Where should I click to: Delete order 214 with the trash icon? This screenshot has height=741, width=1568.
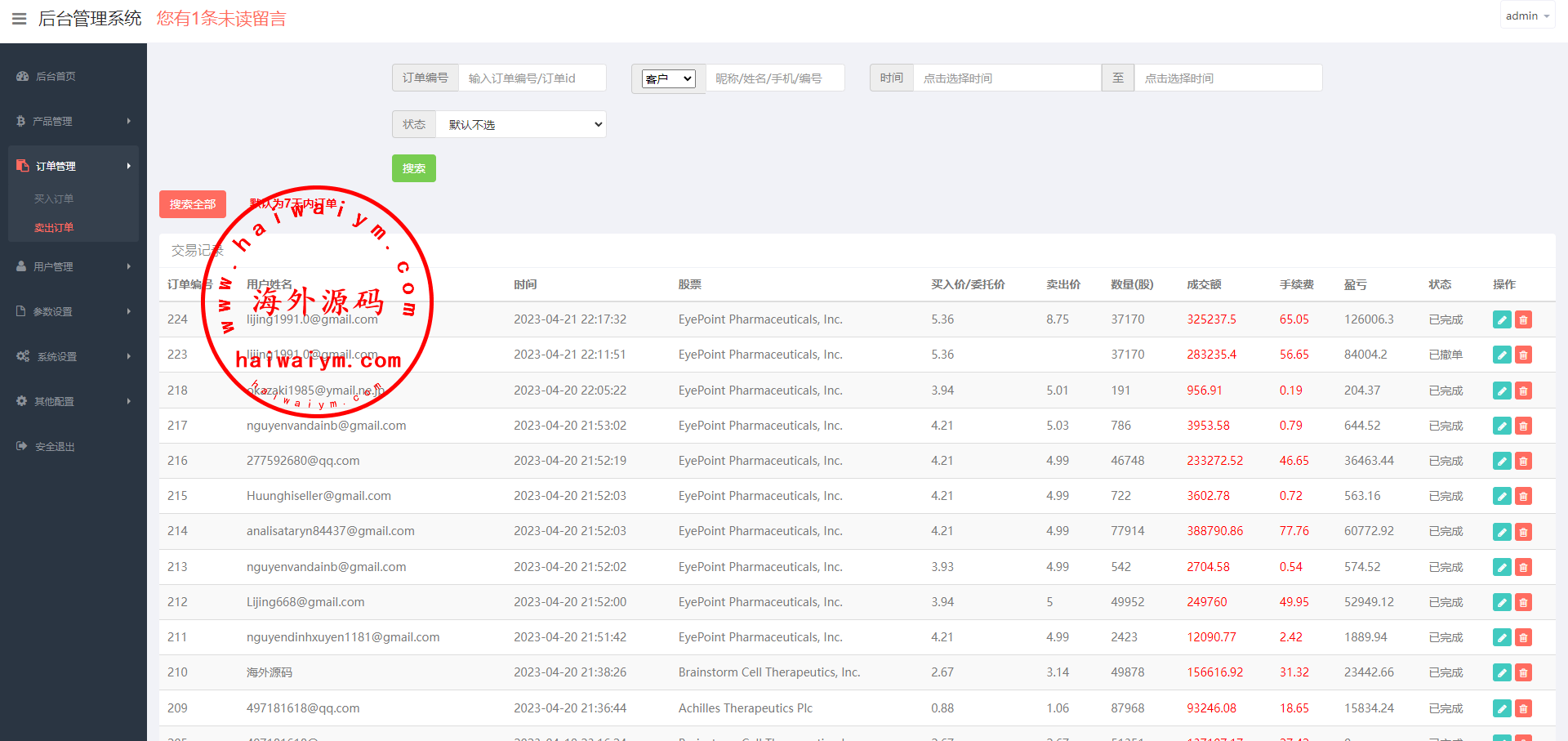tap(1523, 532)
